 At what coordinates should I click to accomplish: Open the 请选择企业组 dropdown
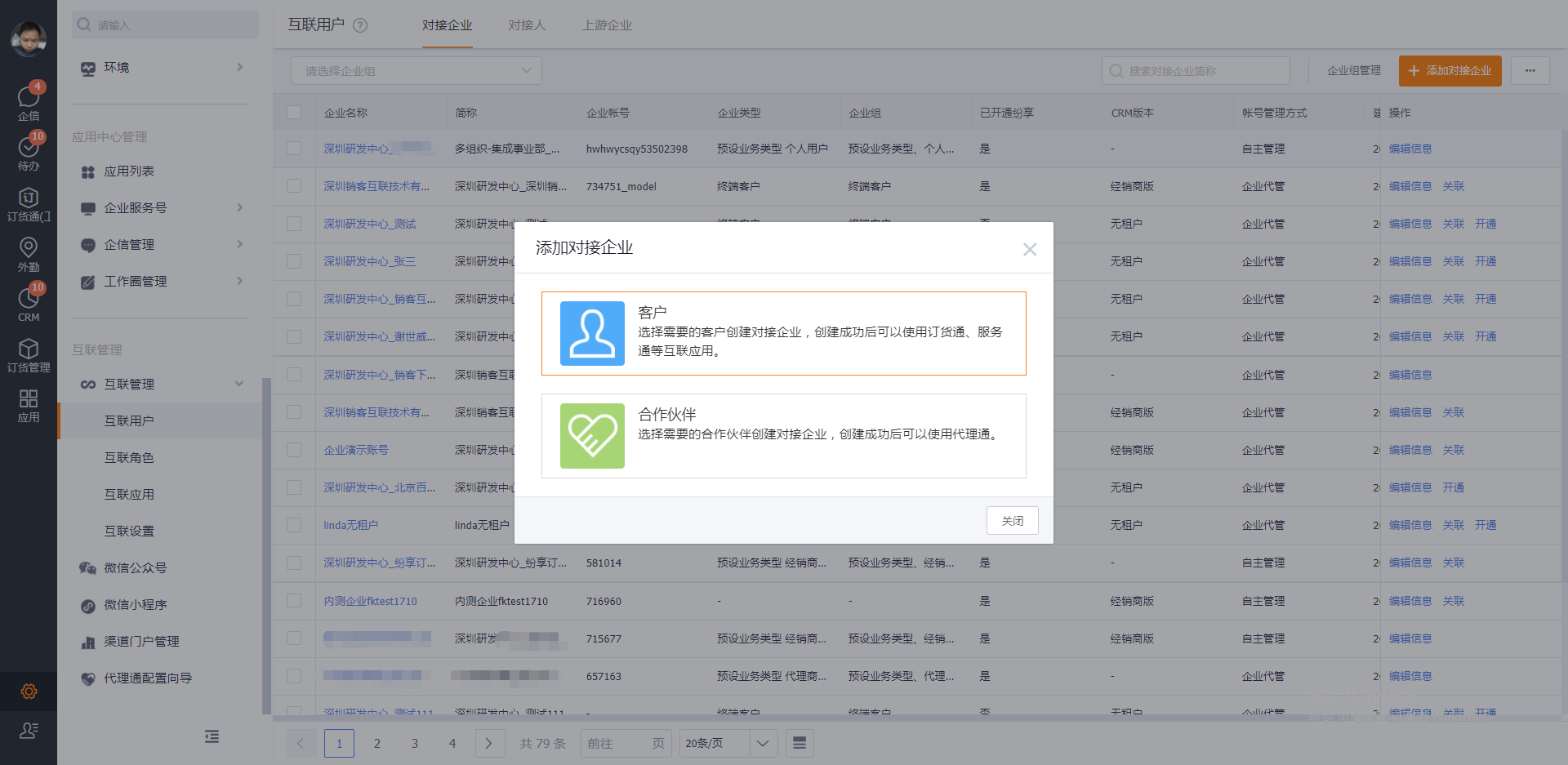tap(416, 71)
